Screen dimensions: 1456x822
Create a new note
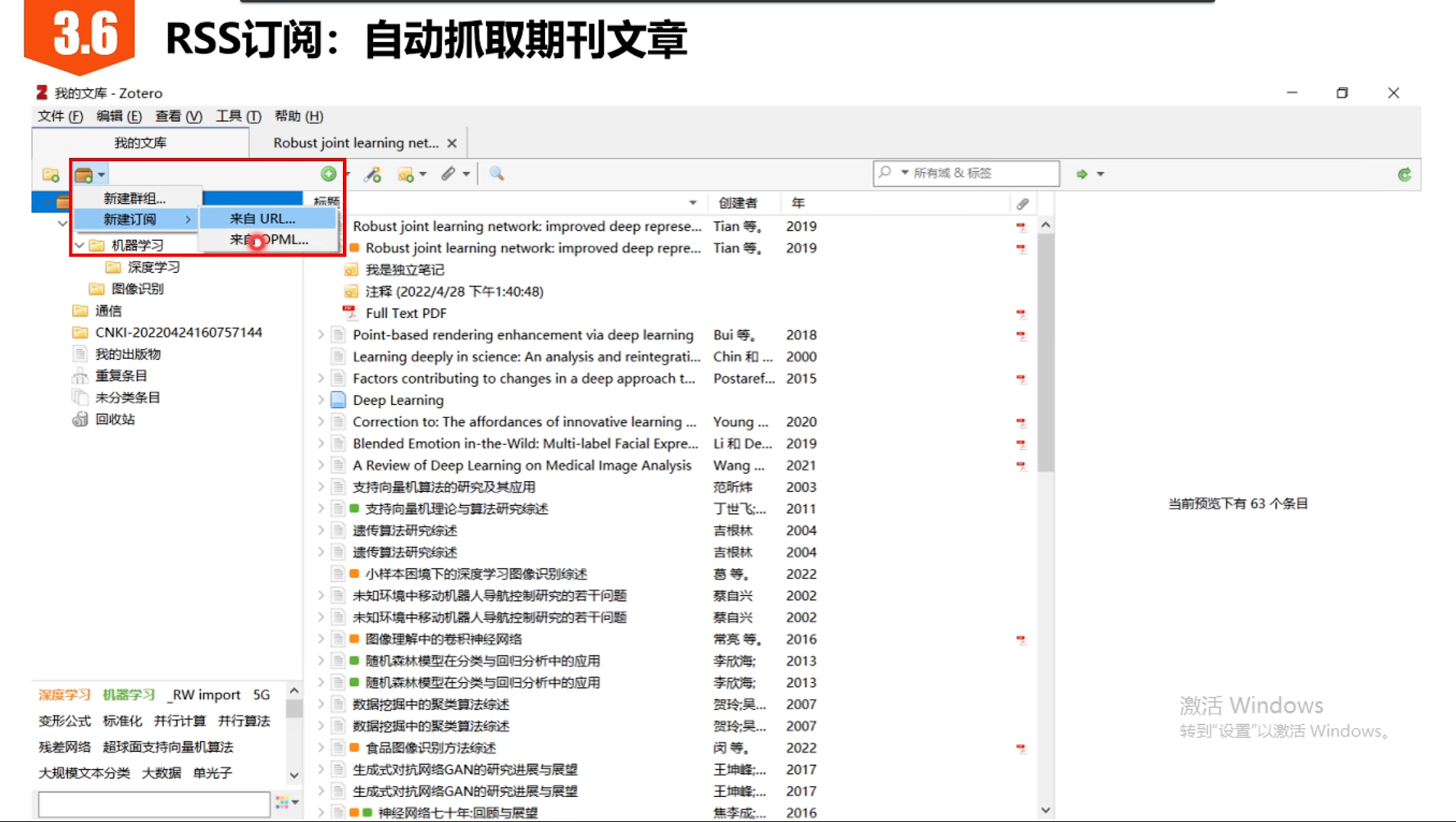[x=405, y=174]
